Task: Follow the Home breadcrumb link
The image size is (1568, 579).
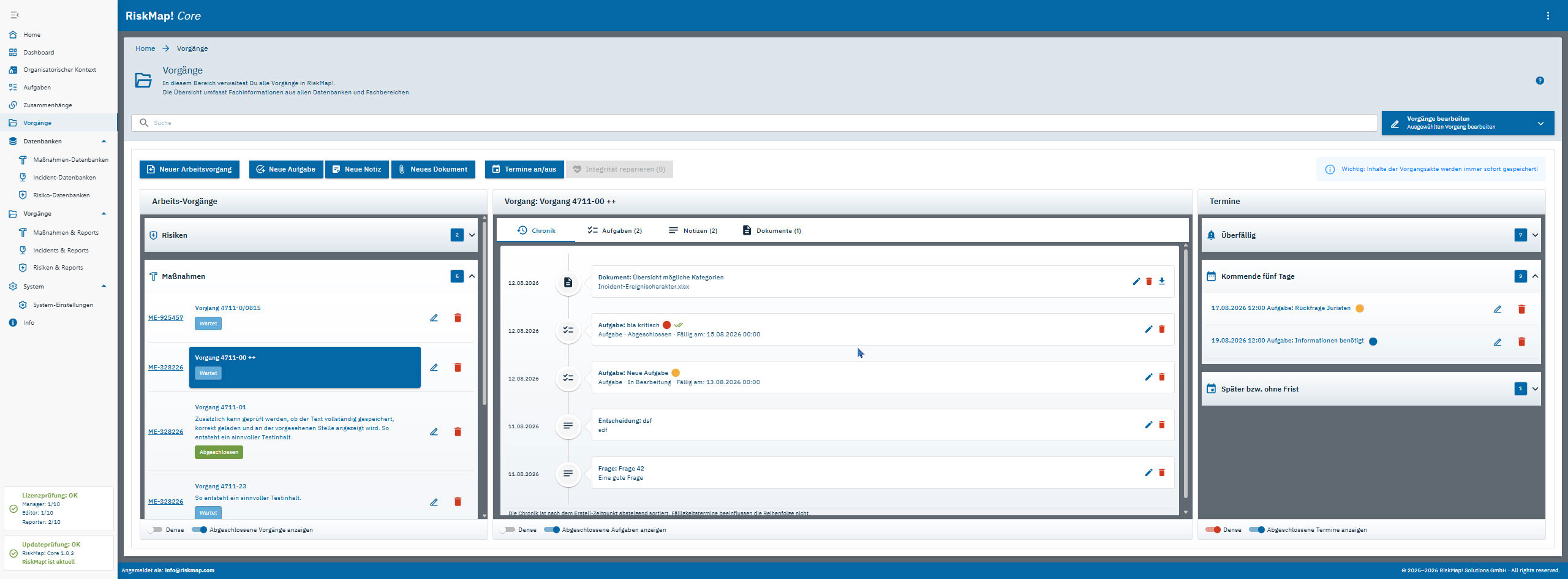Action: pyautogui.click(x=145, y=48)
